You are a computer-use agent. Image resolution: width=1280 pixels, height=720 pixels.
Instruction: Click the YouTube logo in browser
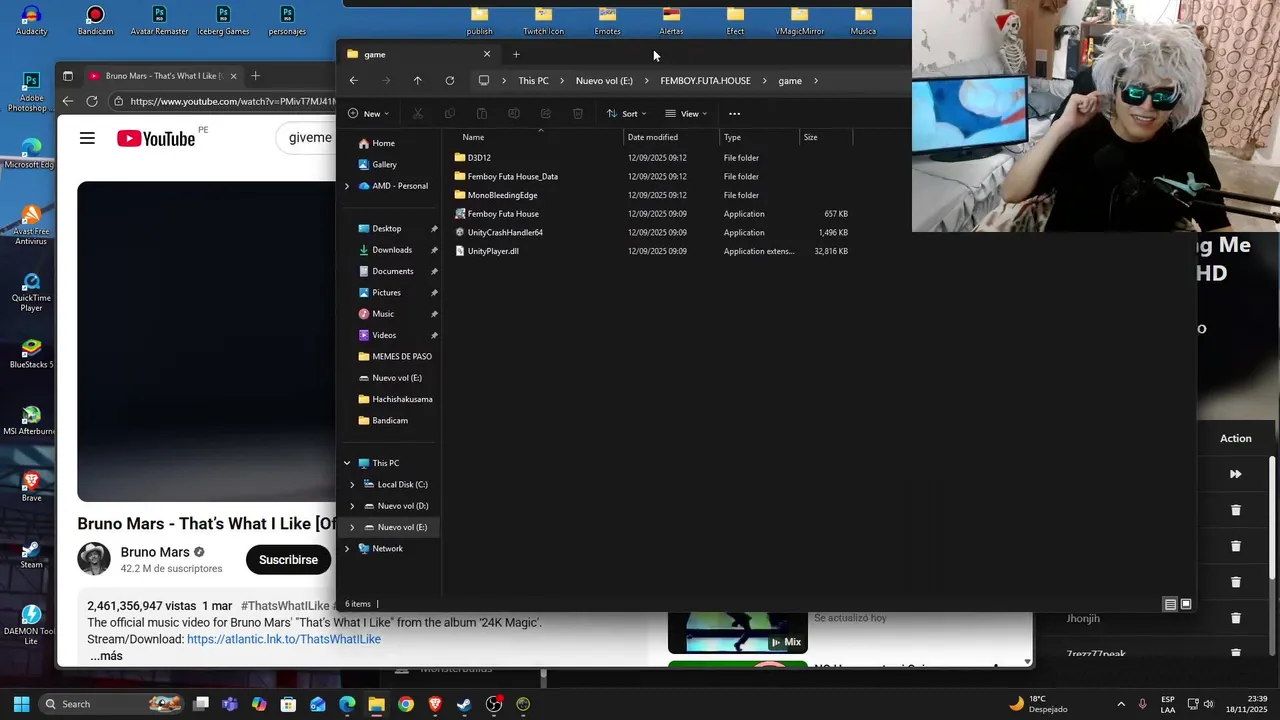coord(156,138)
